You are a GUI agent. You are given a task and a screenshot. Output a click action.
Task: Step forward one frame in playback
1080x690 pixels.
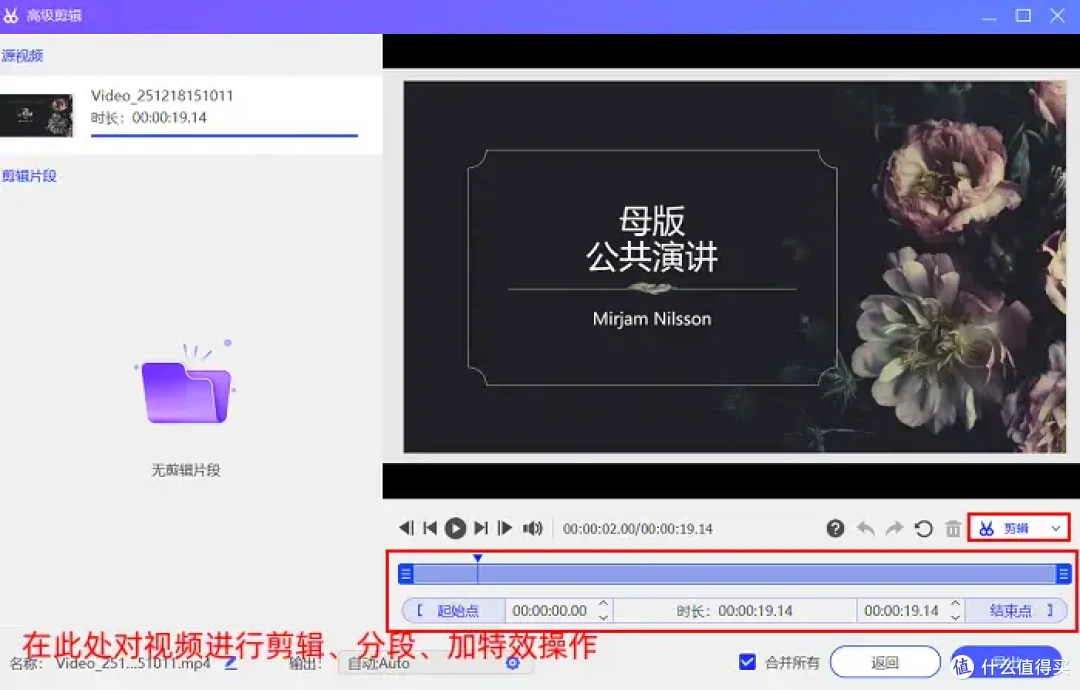tap(505, 528)
